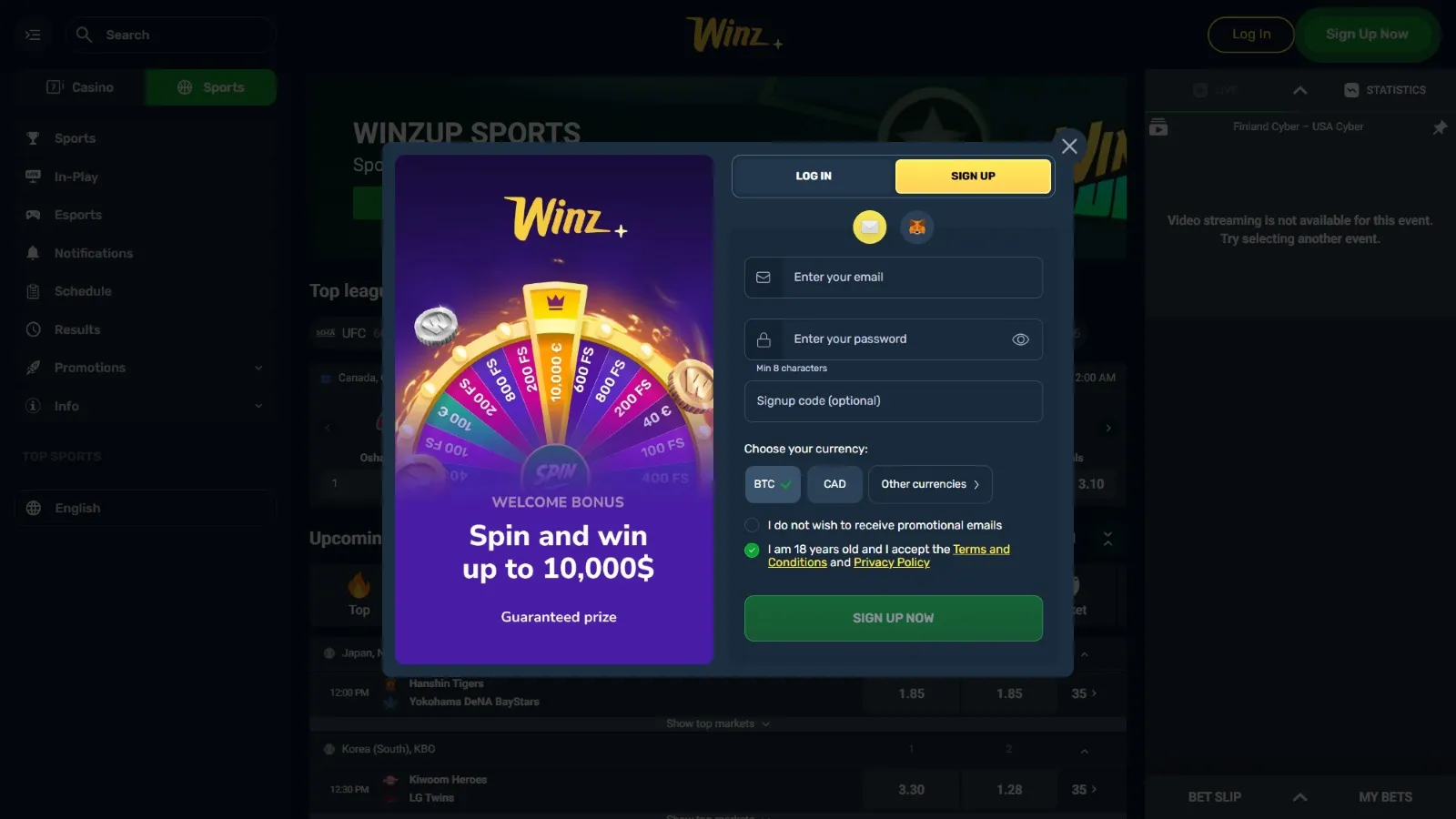1456x819 pixels.
Task: Opt out of promotional emails checkbox
Action: [x=752, y=525]
